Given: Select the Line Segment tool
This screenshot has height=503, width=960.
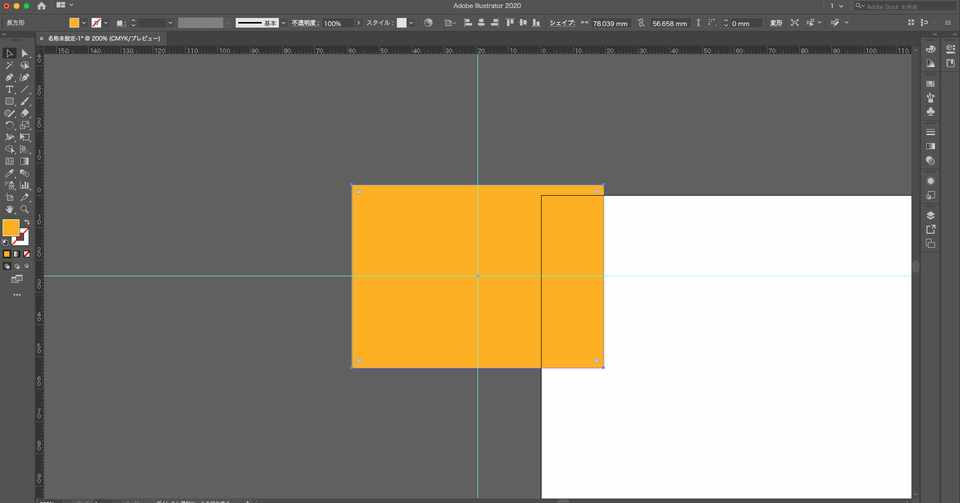Looking at the screenshot, I should tap(24, 89).
